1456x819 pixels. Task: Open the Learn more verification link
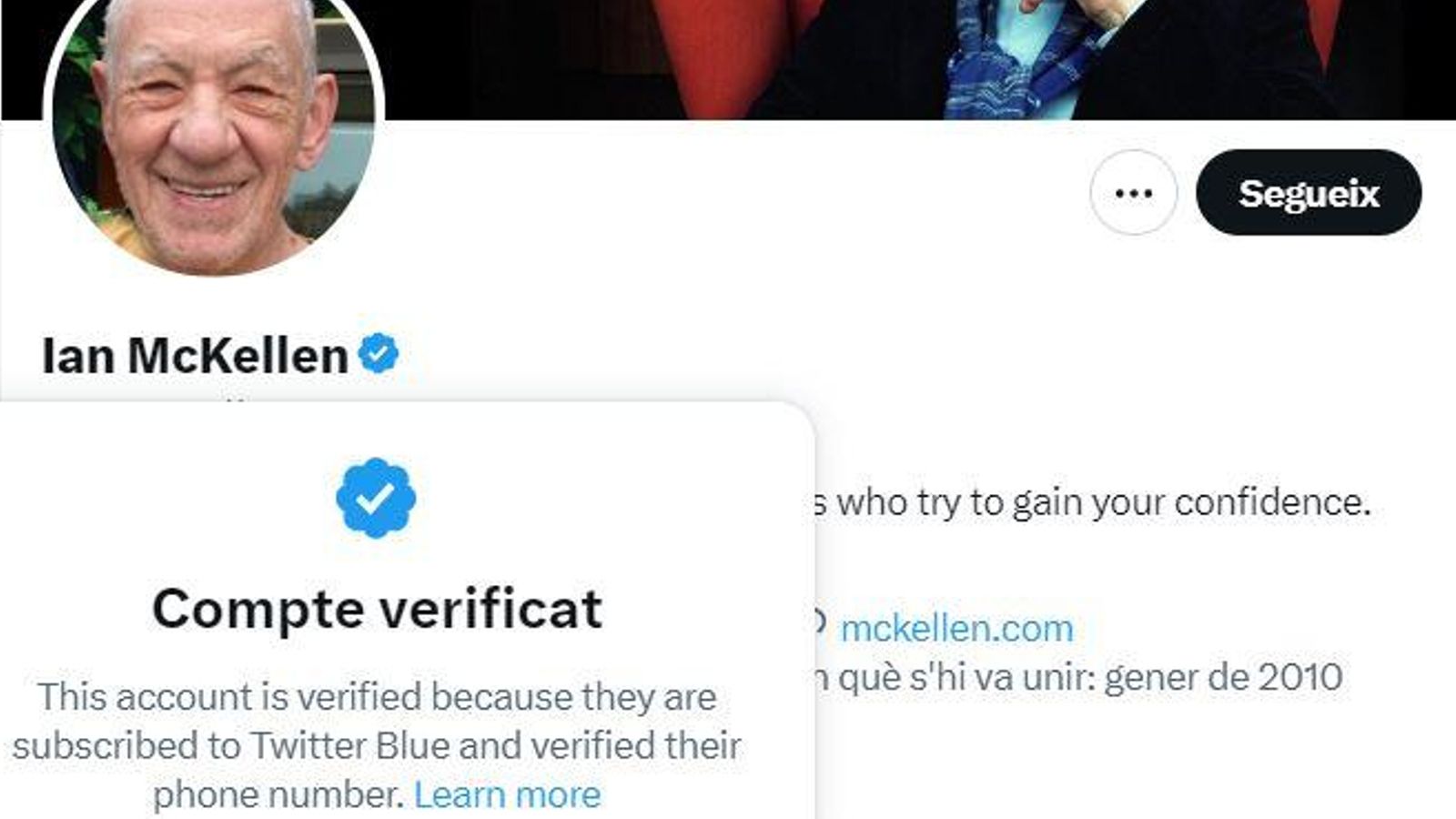(508, 793)
